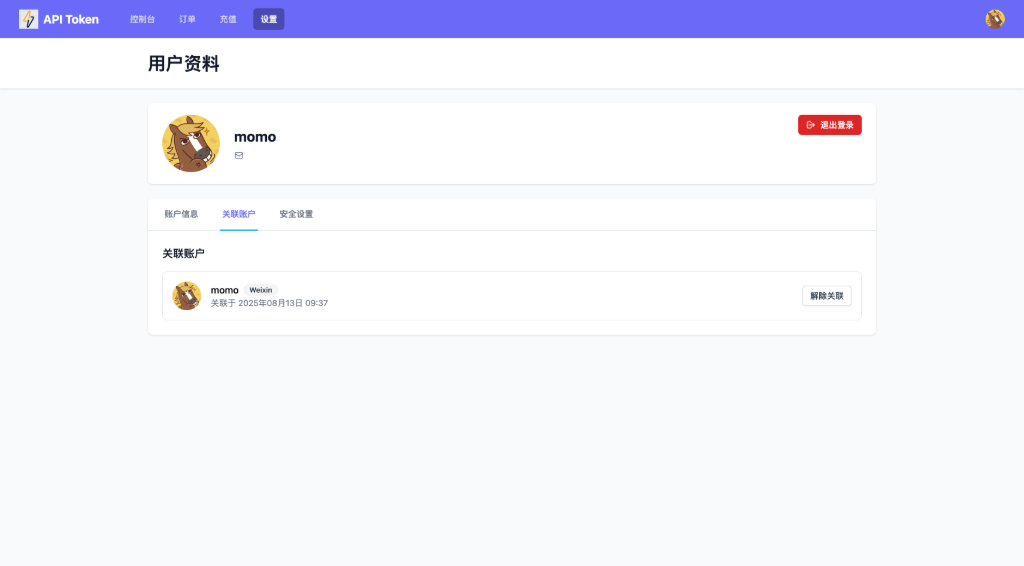Click the Weixin badge label
1024x566 pixels.
click(261, 290)
